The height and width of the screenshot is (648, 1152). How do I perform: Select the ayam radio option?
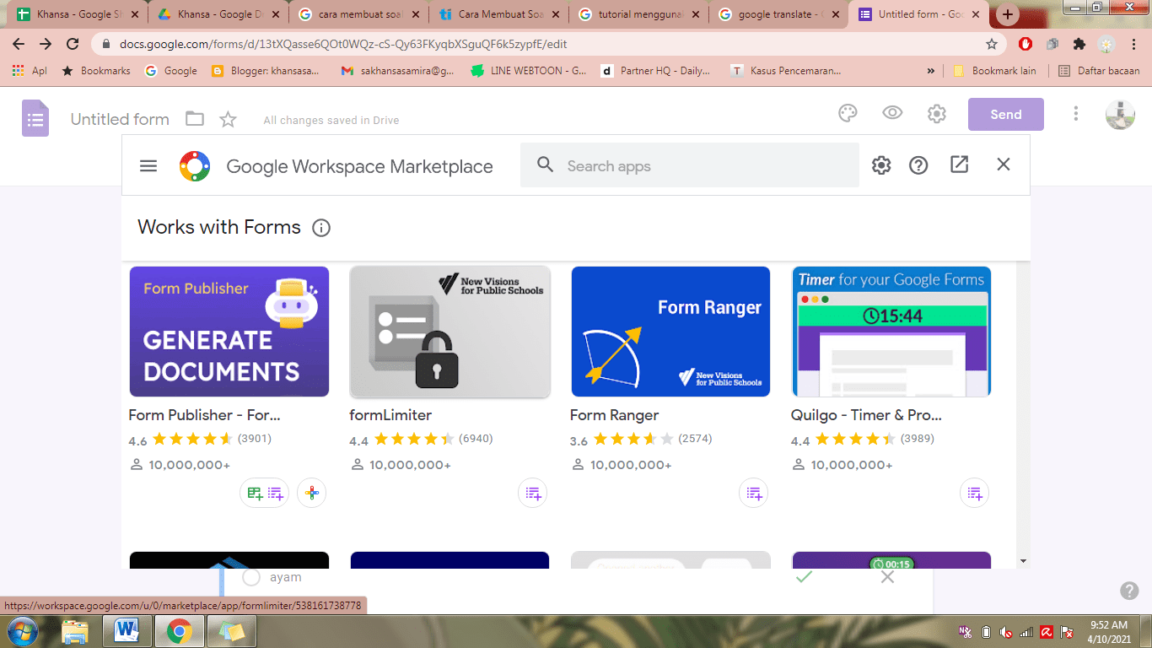(x=251, y=577)
